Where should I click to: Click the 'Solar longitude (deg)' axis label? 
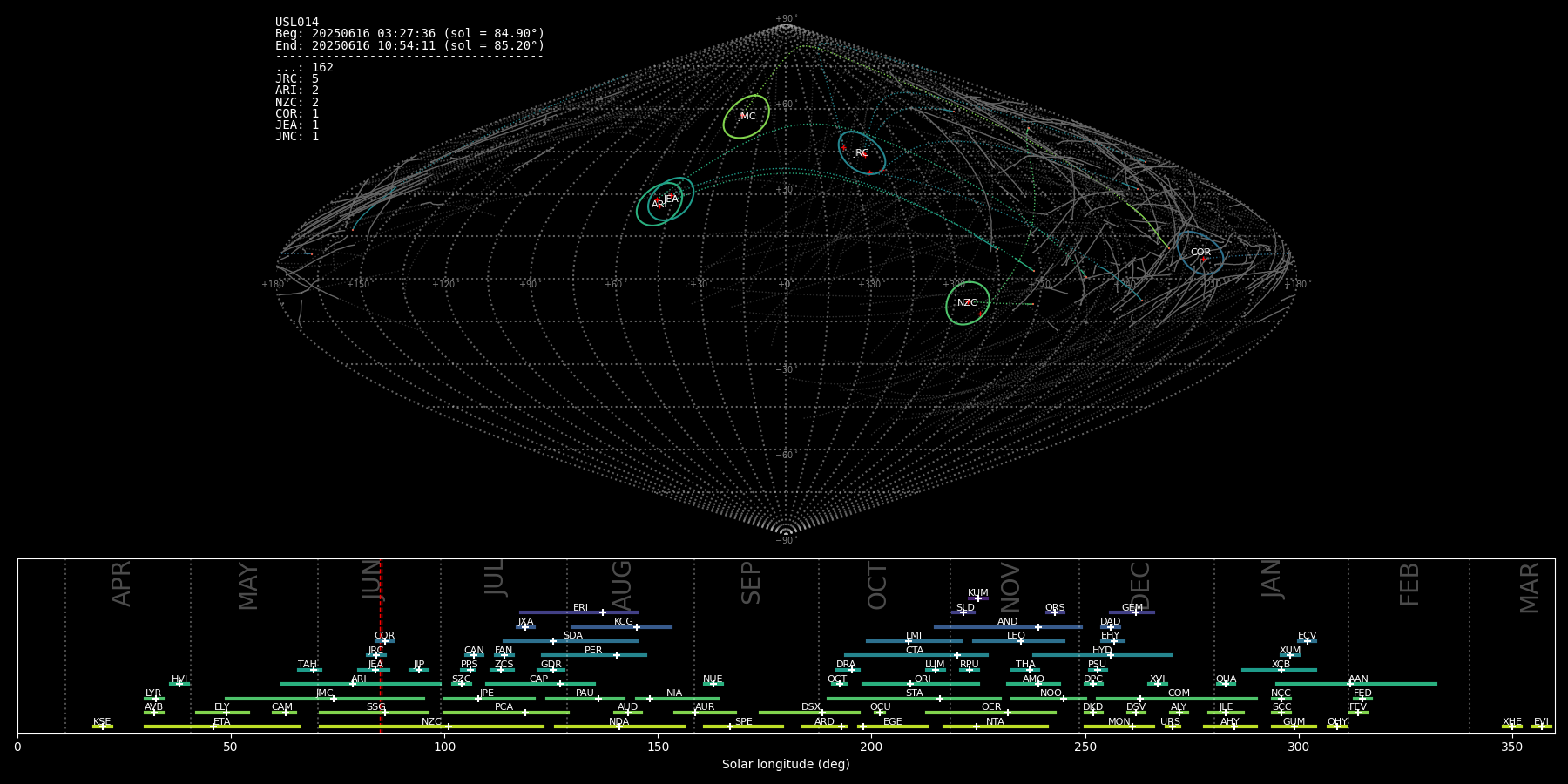[786, 764]
